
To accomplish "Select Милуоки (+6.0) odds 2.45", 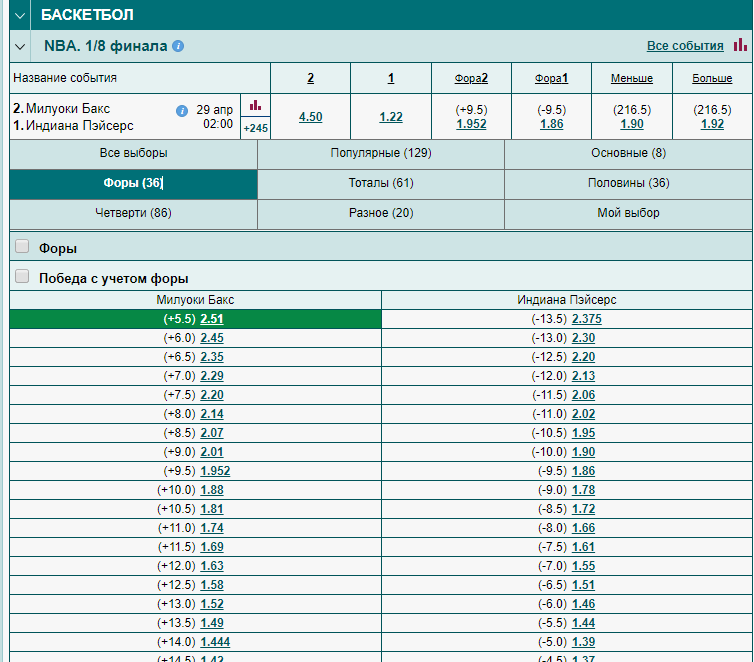I will point(212,338).
